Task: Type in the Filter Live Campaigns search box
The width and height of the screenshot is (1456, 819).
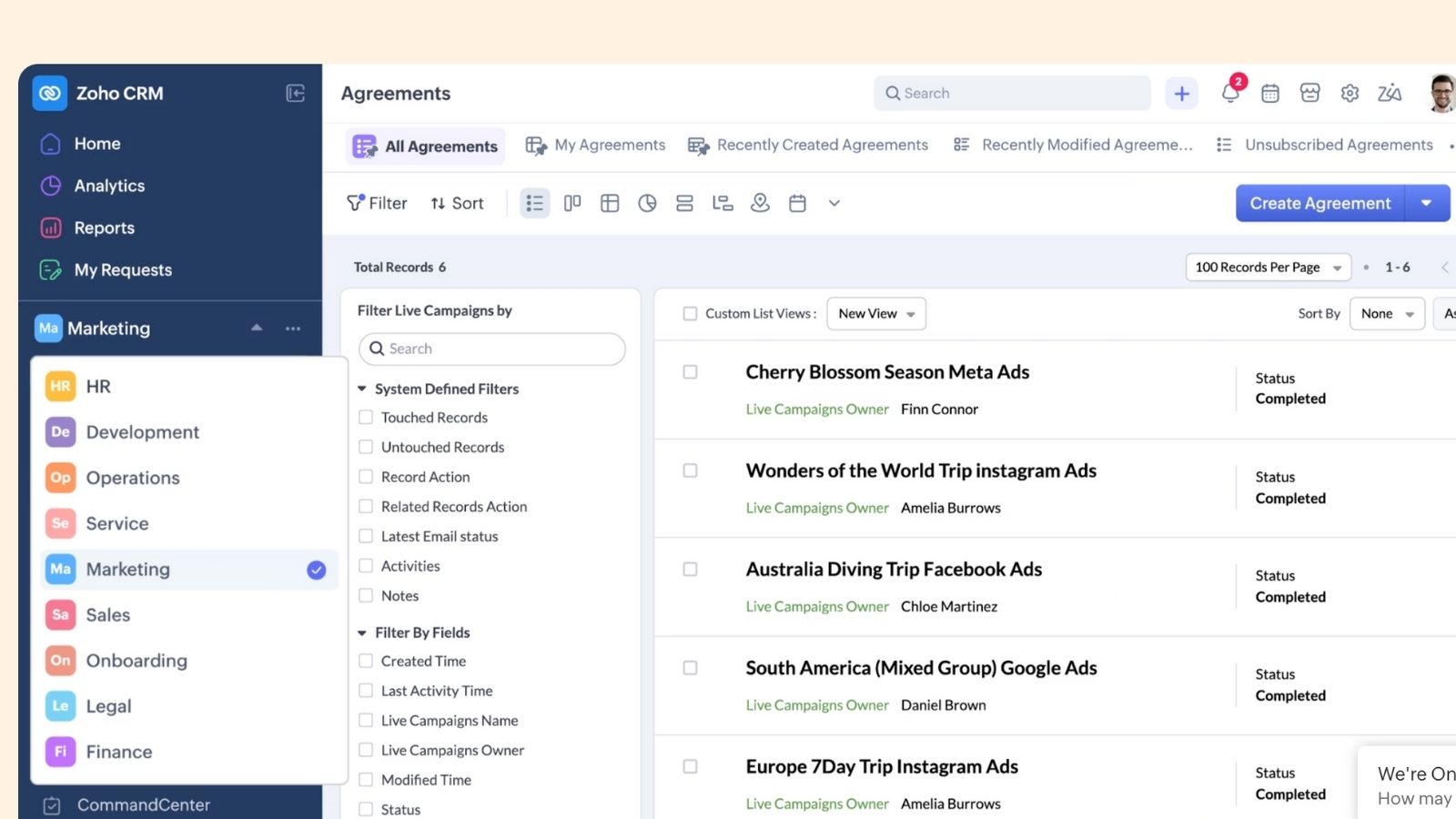Action: pyautogui.click(x=491, y=349)
